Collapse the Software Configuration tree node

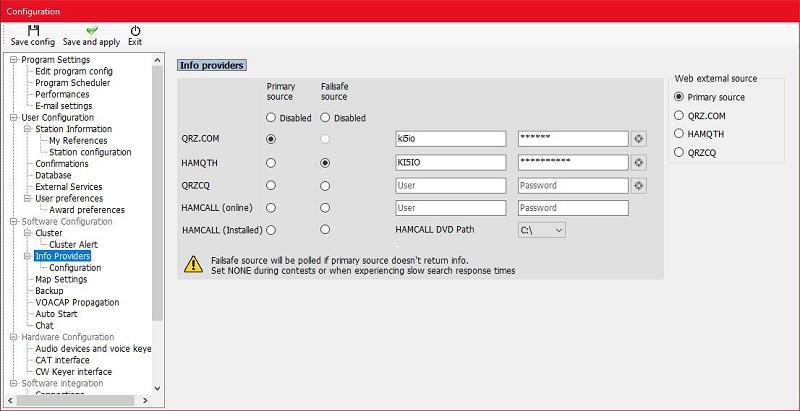pos(14,221)
